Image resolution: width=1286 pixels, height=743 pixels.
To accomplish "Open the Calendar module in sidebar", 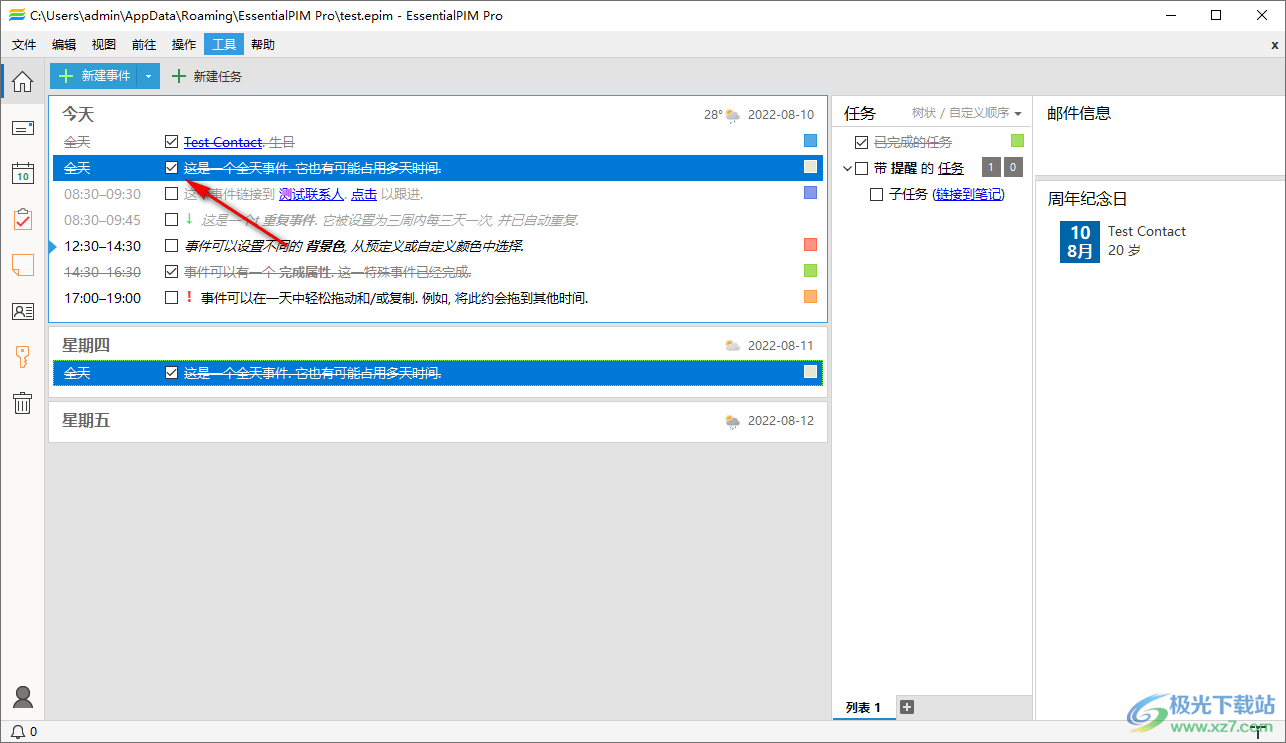I will click(22, 173).
